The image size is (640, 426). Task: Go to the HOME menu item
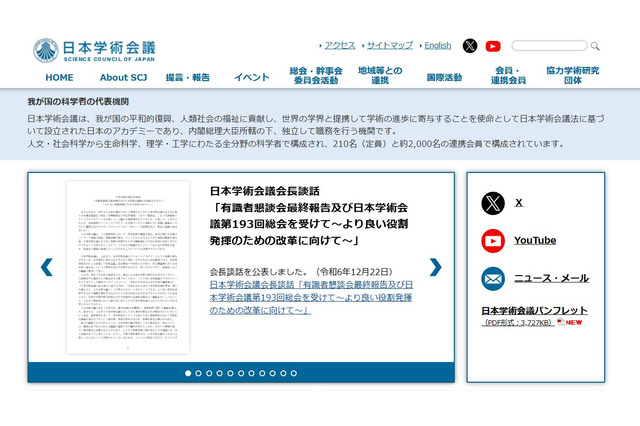coord(59,78)
